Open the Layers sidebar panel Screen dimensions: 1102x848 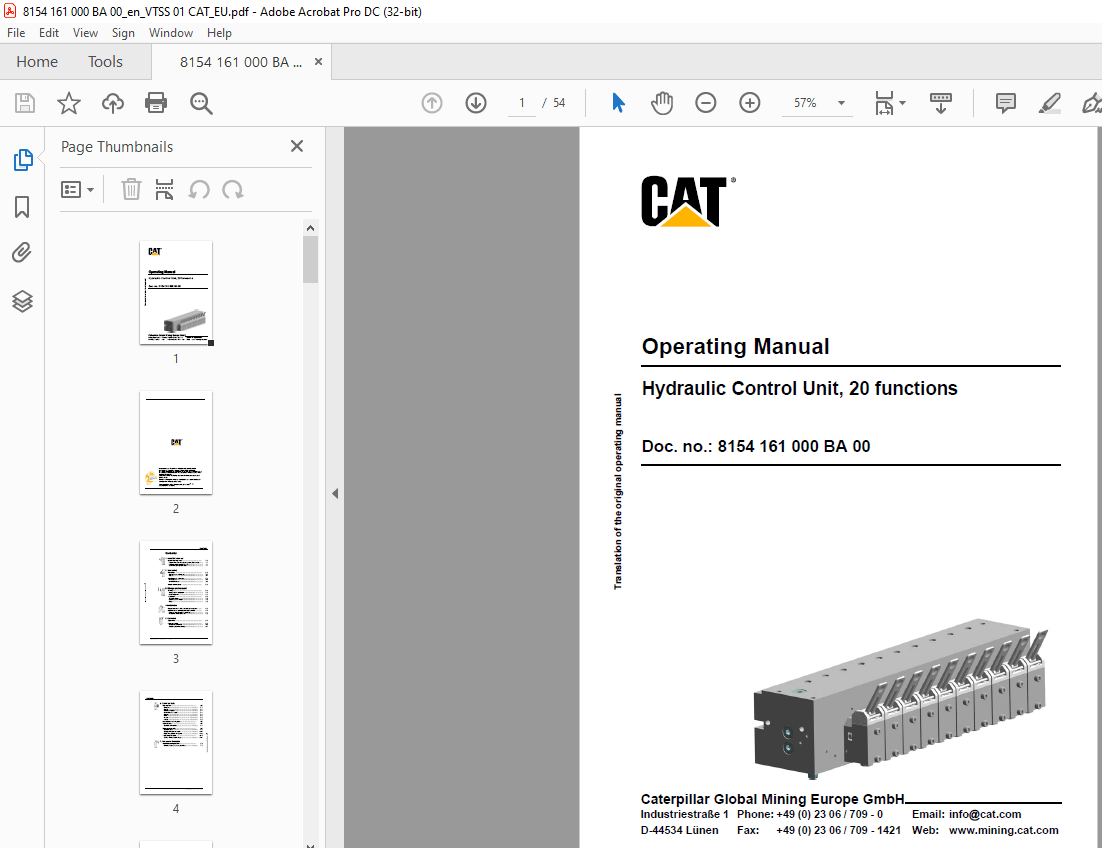point(22,301)
